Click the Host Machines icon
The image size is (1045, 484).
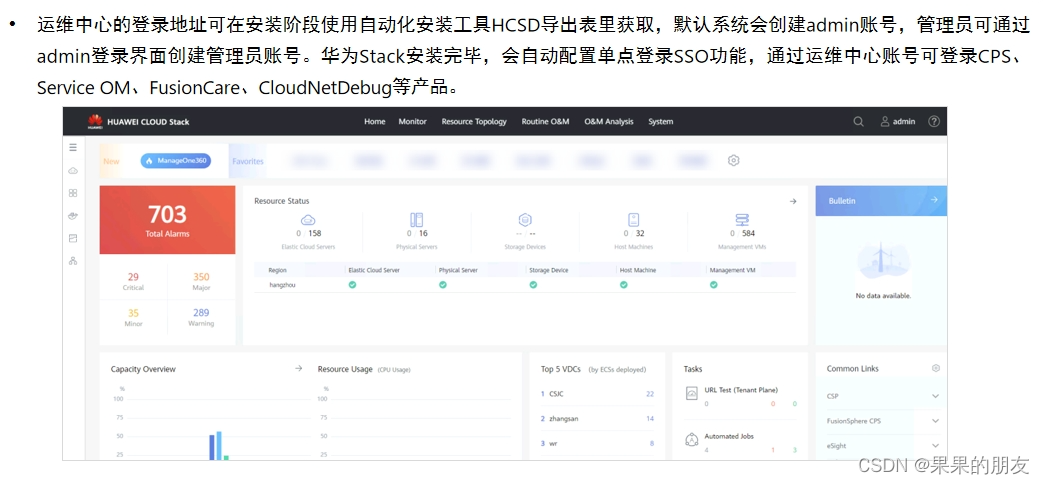(634, 220)
